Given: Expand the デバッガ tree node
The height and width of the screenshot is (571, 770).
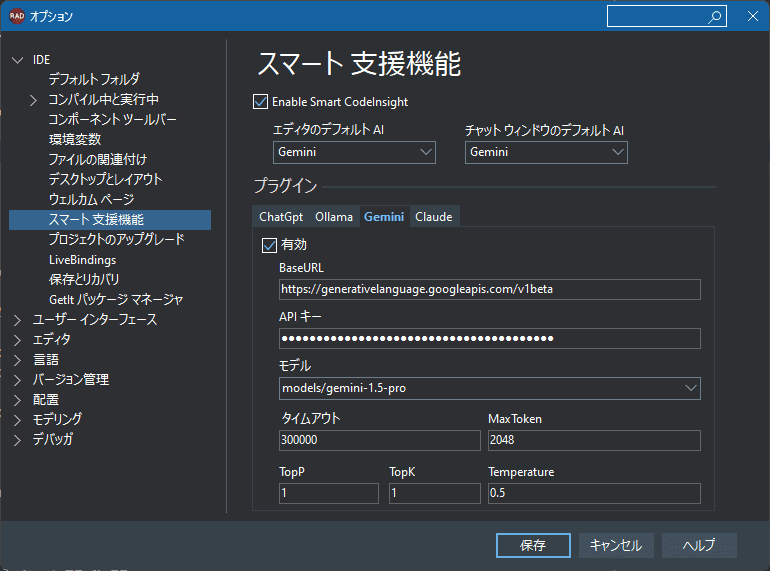Looking at the screenshot, I should 18,440.
